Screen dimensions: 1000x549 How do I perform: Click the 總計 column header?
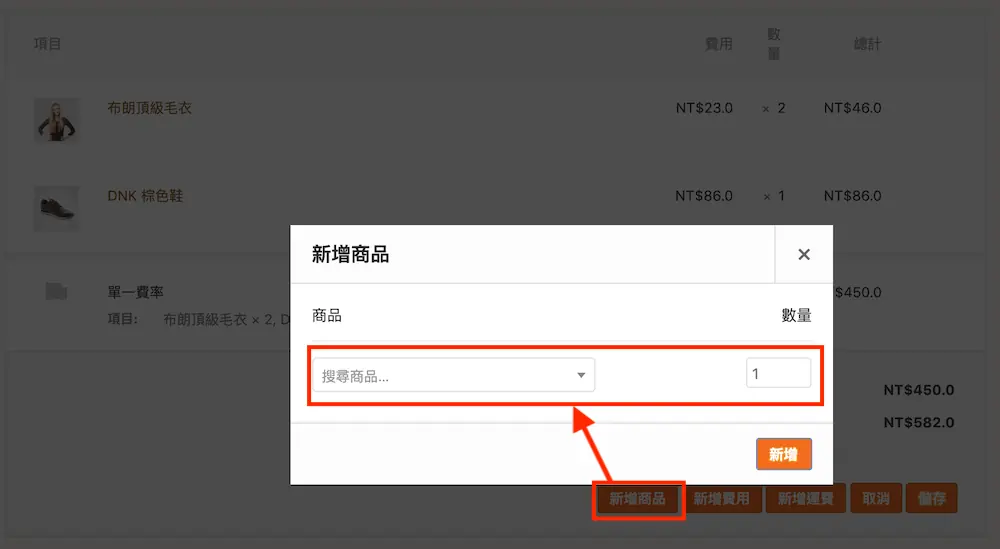pos(867,44)
